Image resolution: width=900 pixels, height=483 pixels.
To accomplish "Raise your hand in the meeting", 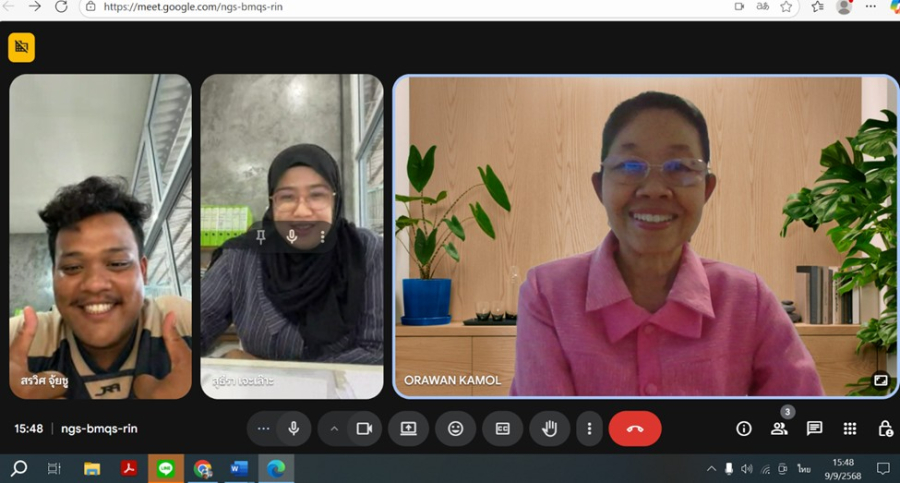I will (x=549, y=428).
